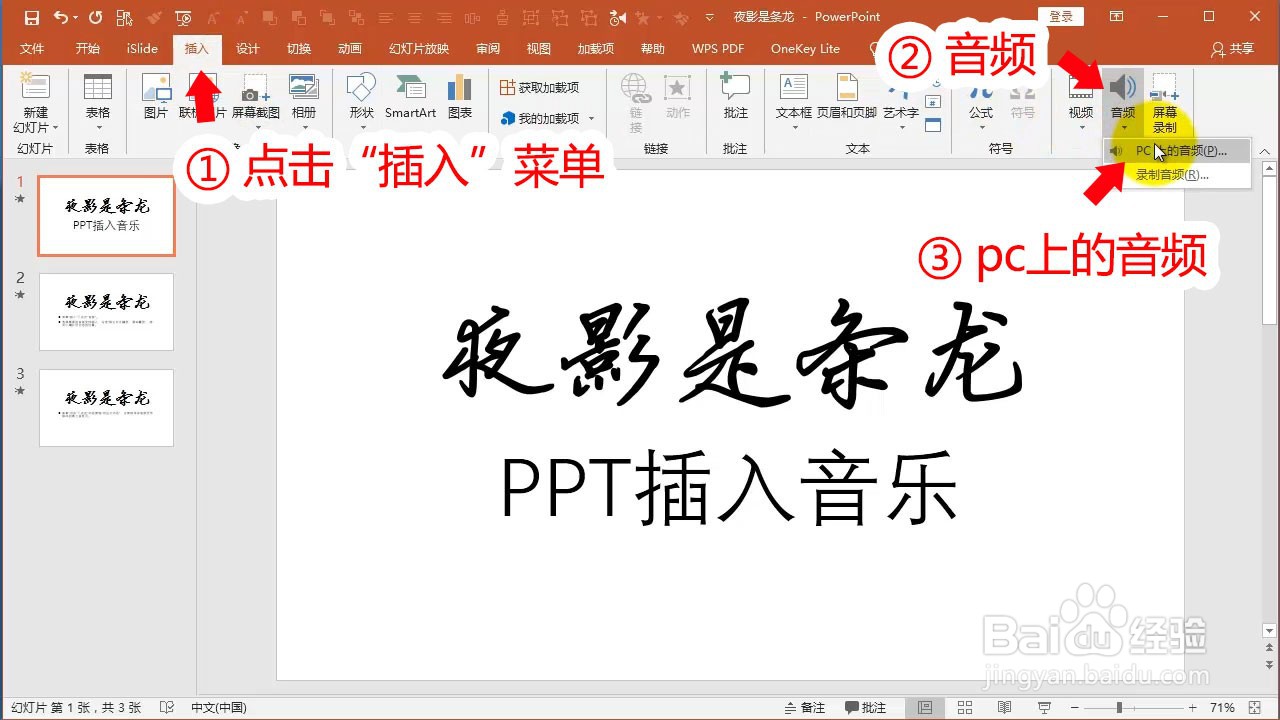Toggle Normal view button in status bar
The image size is (1280, 720).
(925, 708)
